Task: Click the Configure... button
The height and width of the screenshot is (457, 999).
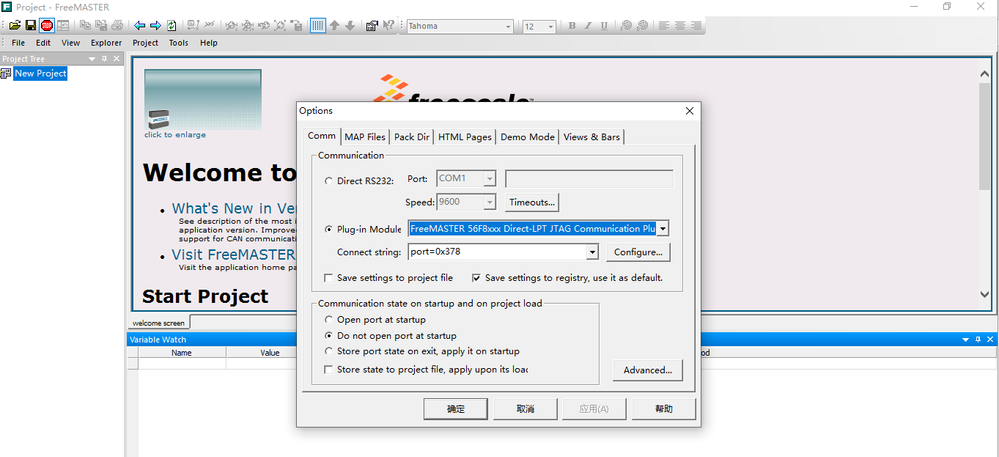Action: [638, 252]
